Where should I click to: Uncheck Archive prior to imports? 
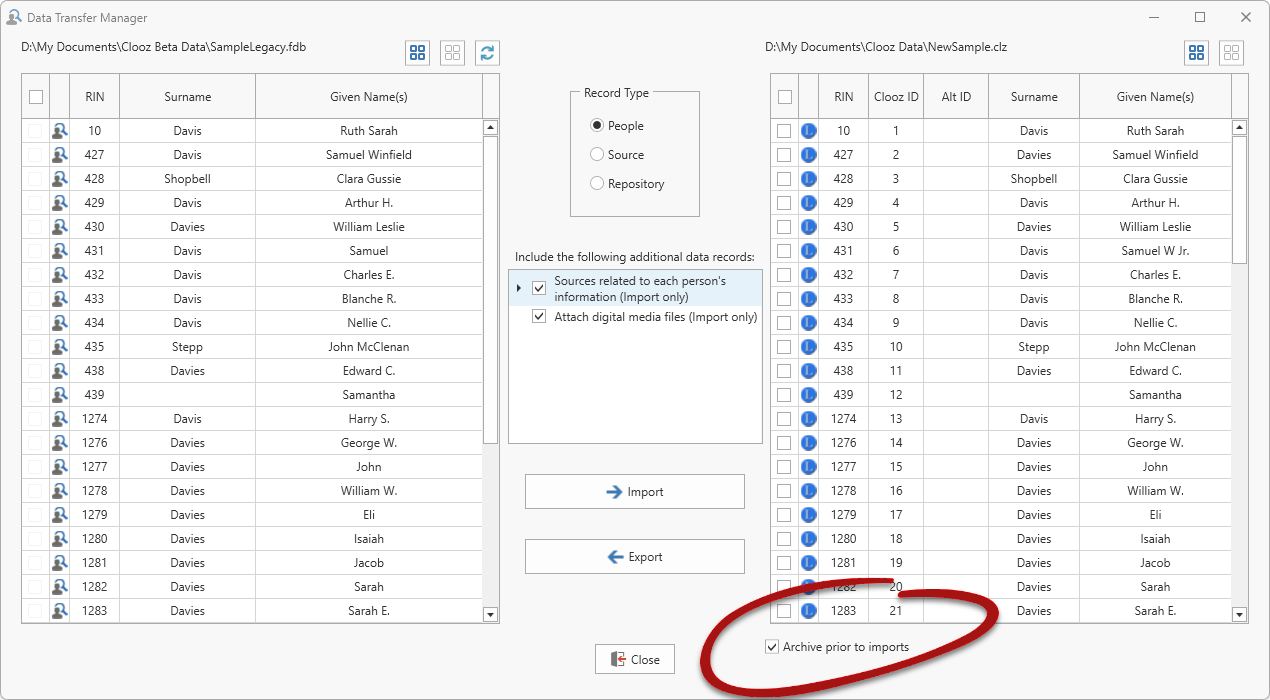pyautogui.click(x=772, y=647)
